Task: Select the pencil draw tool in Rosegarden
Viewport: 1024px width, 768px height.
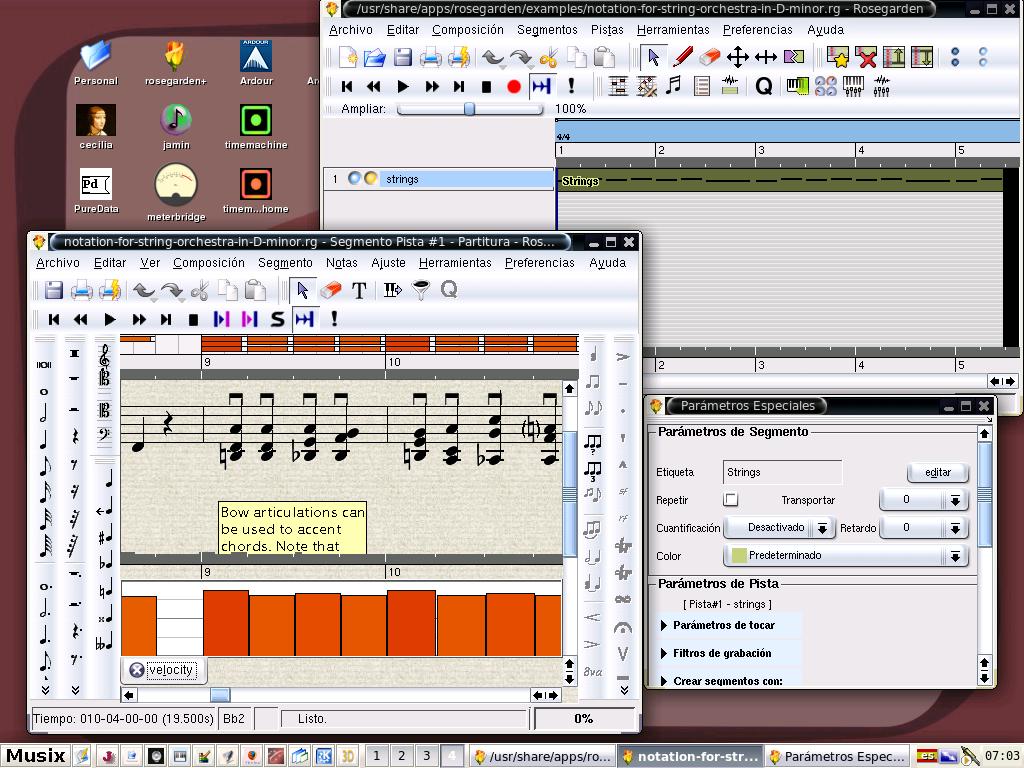Action: pos(683,57)
